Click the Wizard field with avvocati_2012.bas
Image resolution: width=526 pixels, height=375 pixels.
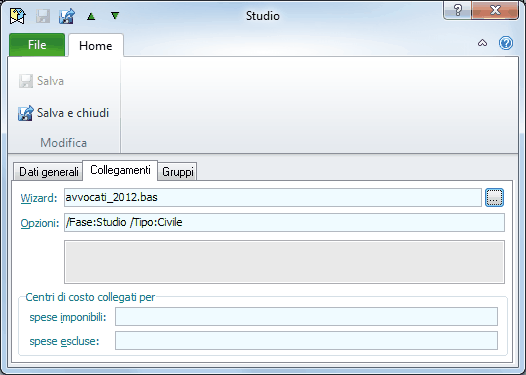(x=273, y=198)
